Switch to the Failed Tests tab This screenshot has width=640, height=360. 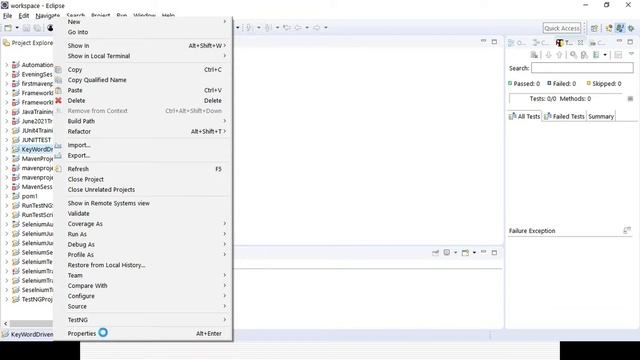[x=564, y=116]
